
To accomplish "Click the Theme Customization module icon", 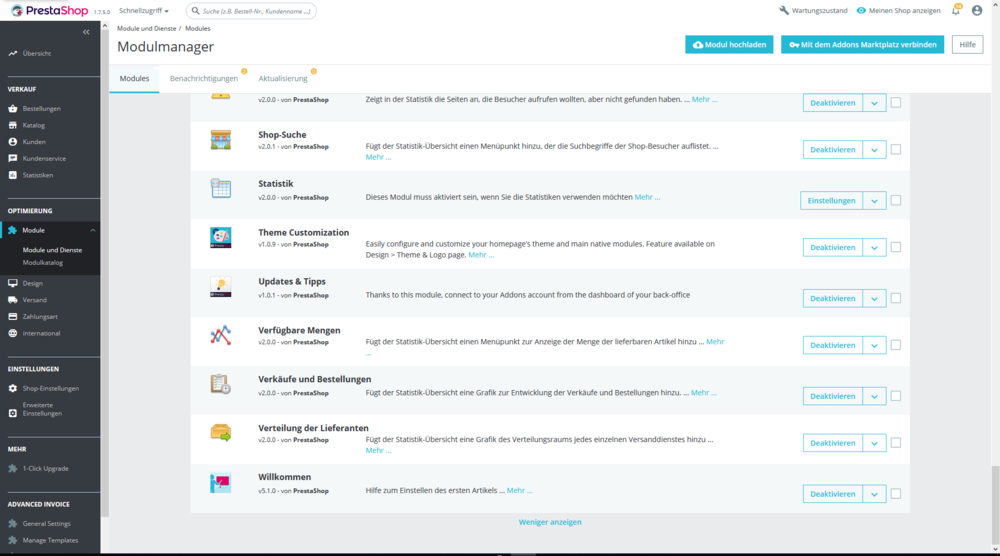I will click(x=221, y=237).
